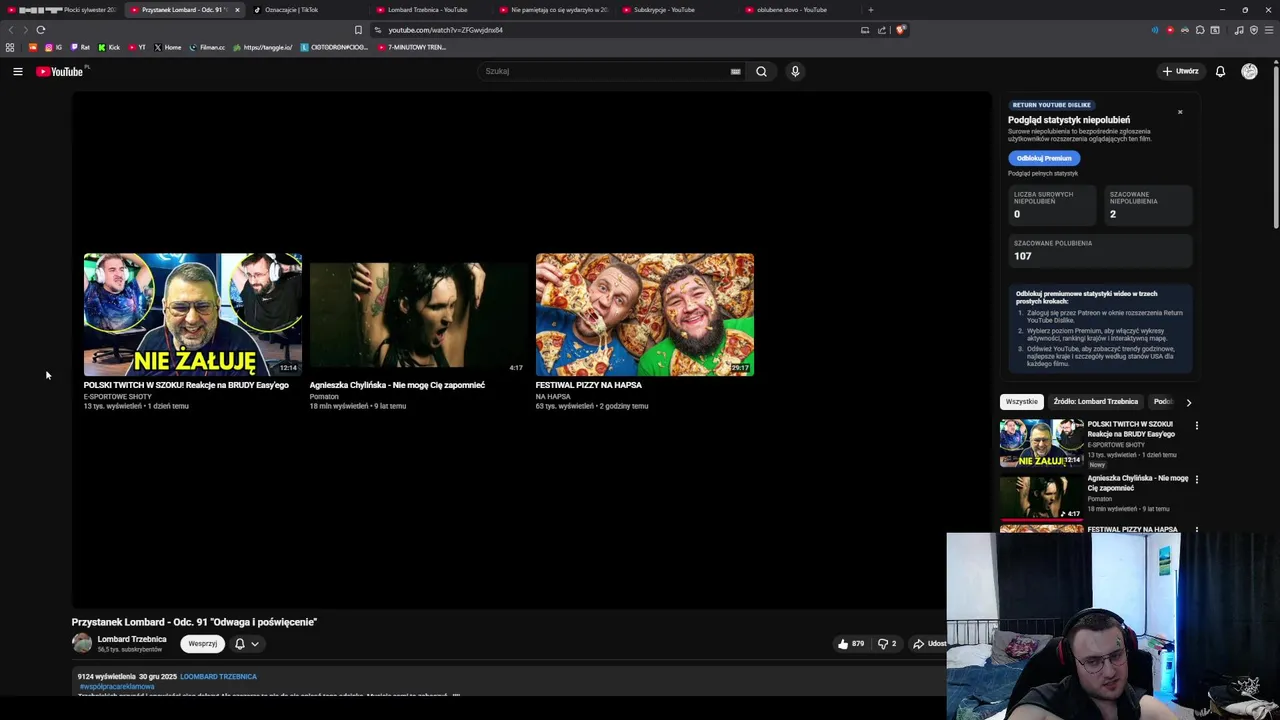
Task: Open options for POLSKI TWITCH sidebar video
Action: [1196, 425]
